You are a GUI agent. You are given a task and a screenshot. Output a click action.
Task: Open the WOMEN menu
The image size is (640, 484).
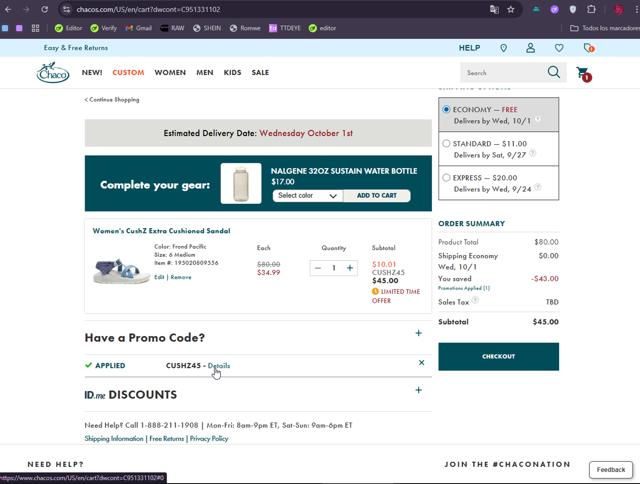point(170,73)
